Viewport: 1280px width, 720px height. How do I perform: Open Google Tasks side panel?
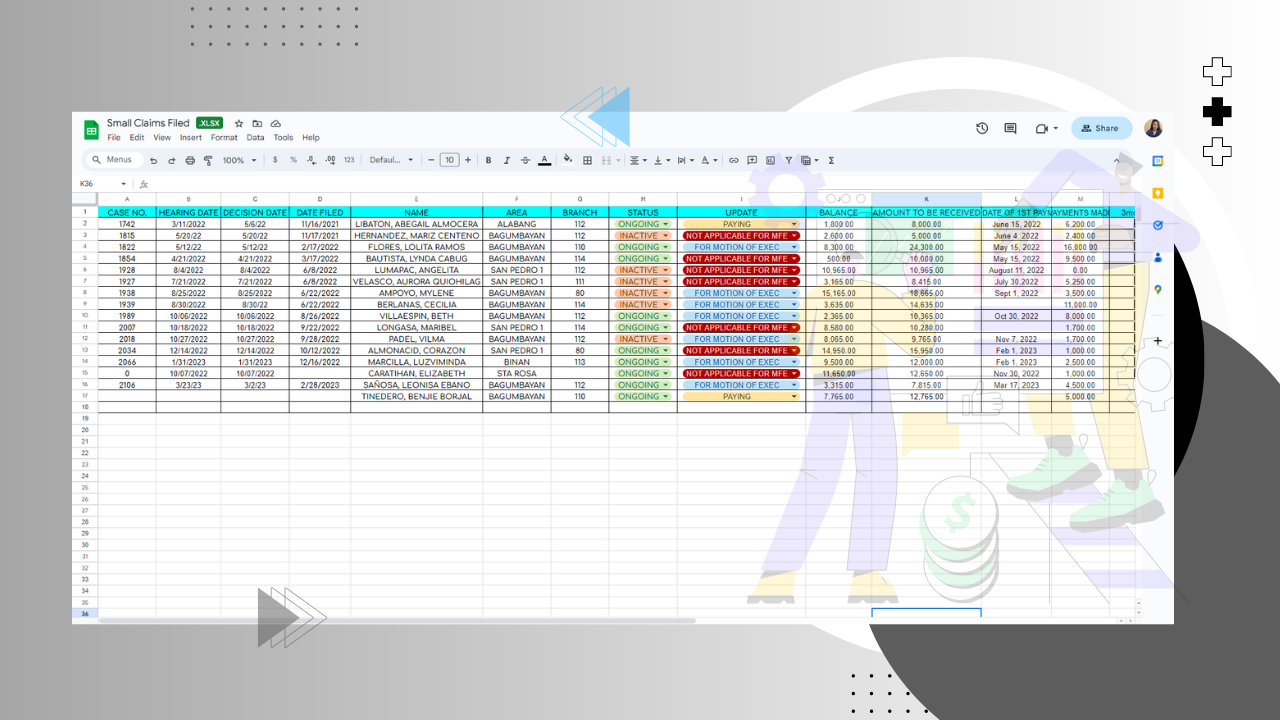(x=1158, y=225)
